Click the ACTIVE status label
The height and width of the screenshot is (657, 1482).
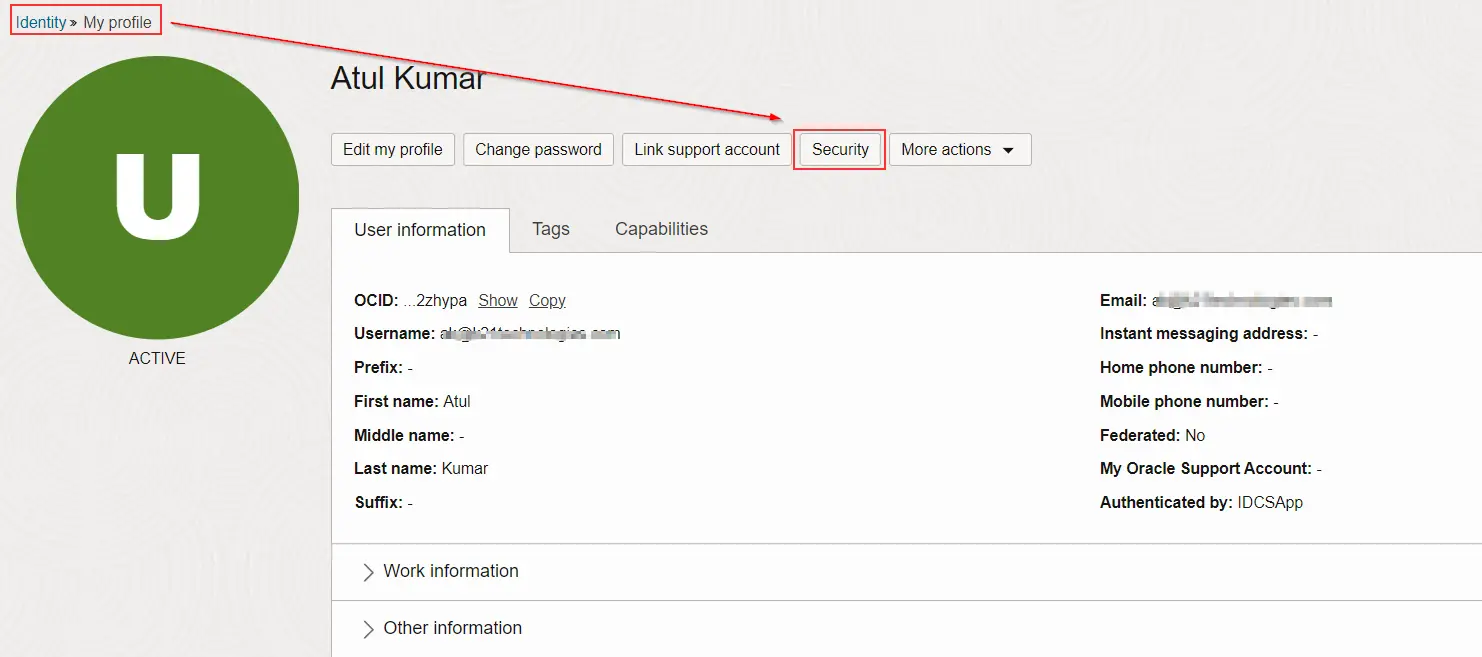tap(157, 358)
